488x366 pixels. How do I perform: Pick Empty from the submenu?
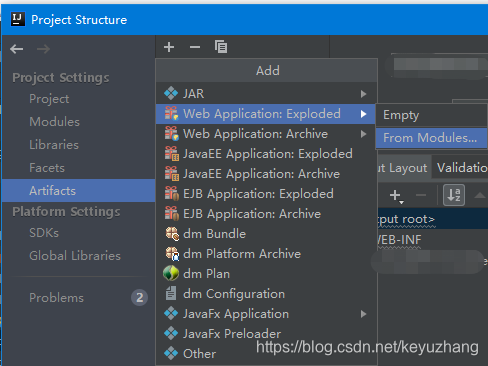click(431, 115)
